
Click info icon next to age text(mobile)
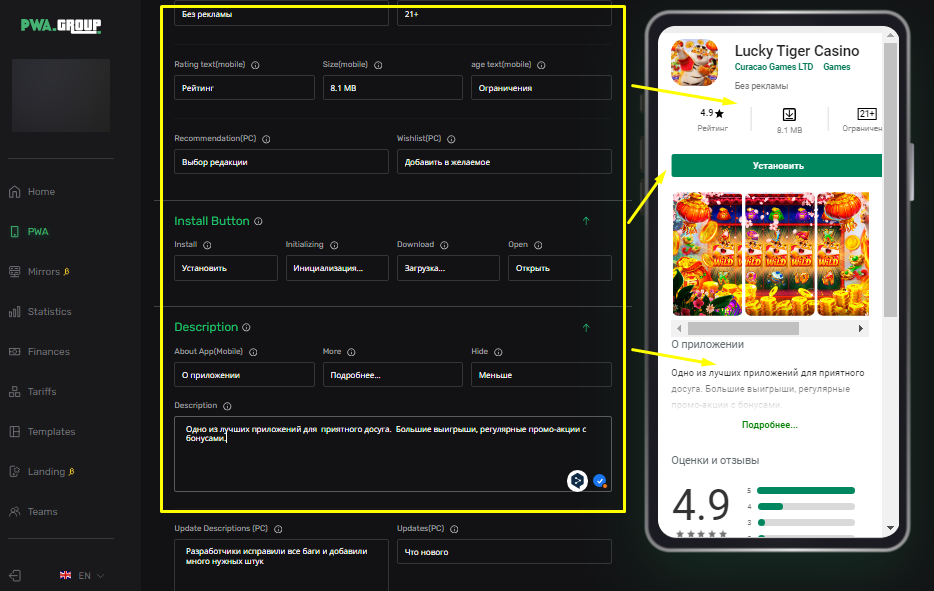click(x=541, y=65)
